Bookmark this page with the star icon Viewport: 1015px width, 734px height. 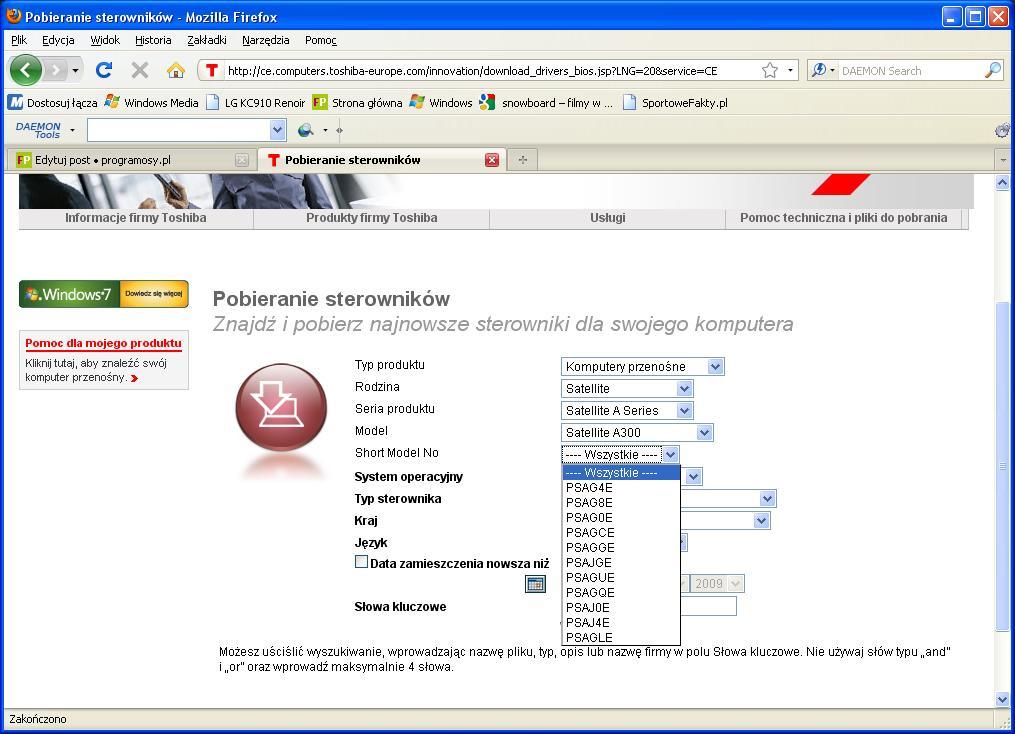point(770,71)
